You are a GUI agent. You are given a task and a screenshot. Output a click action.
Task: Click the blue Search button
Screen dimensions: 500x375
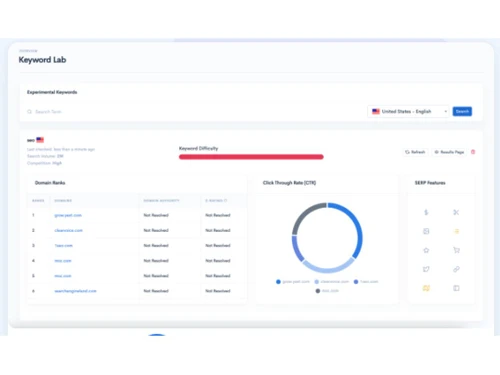click(x=462, y=111)
